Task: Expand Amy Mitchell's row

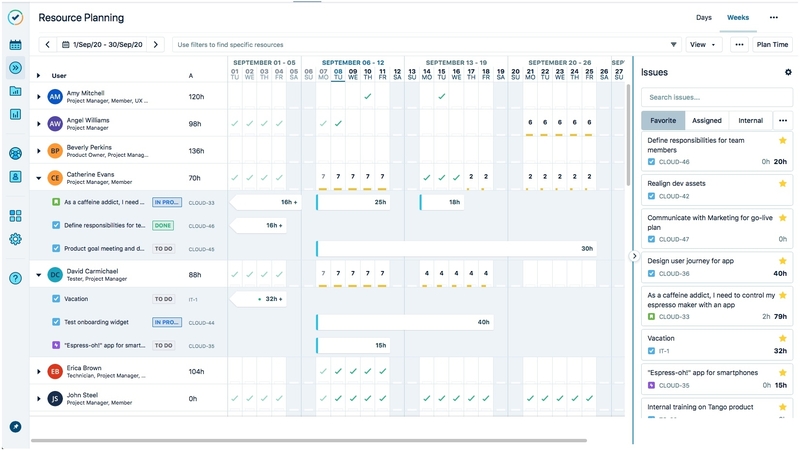Action: [x=39, y=97]
